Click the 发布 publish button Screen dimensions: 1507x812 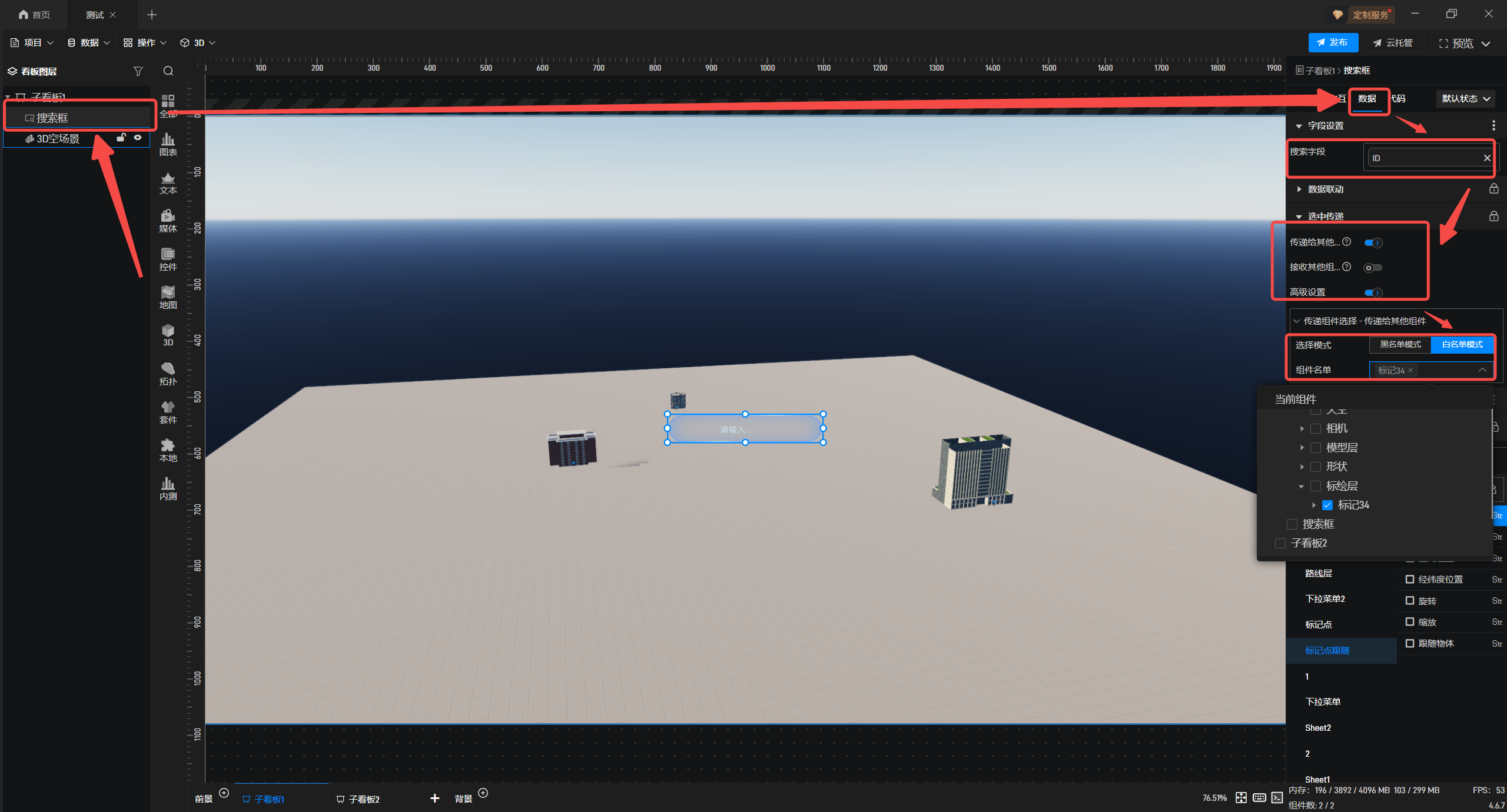coord(1333,42)
